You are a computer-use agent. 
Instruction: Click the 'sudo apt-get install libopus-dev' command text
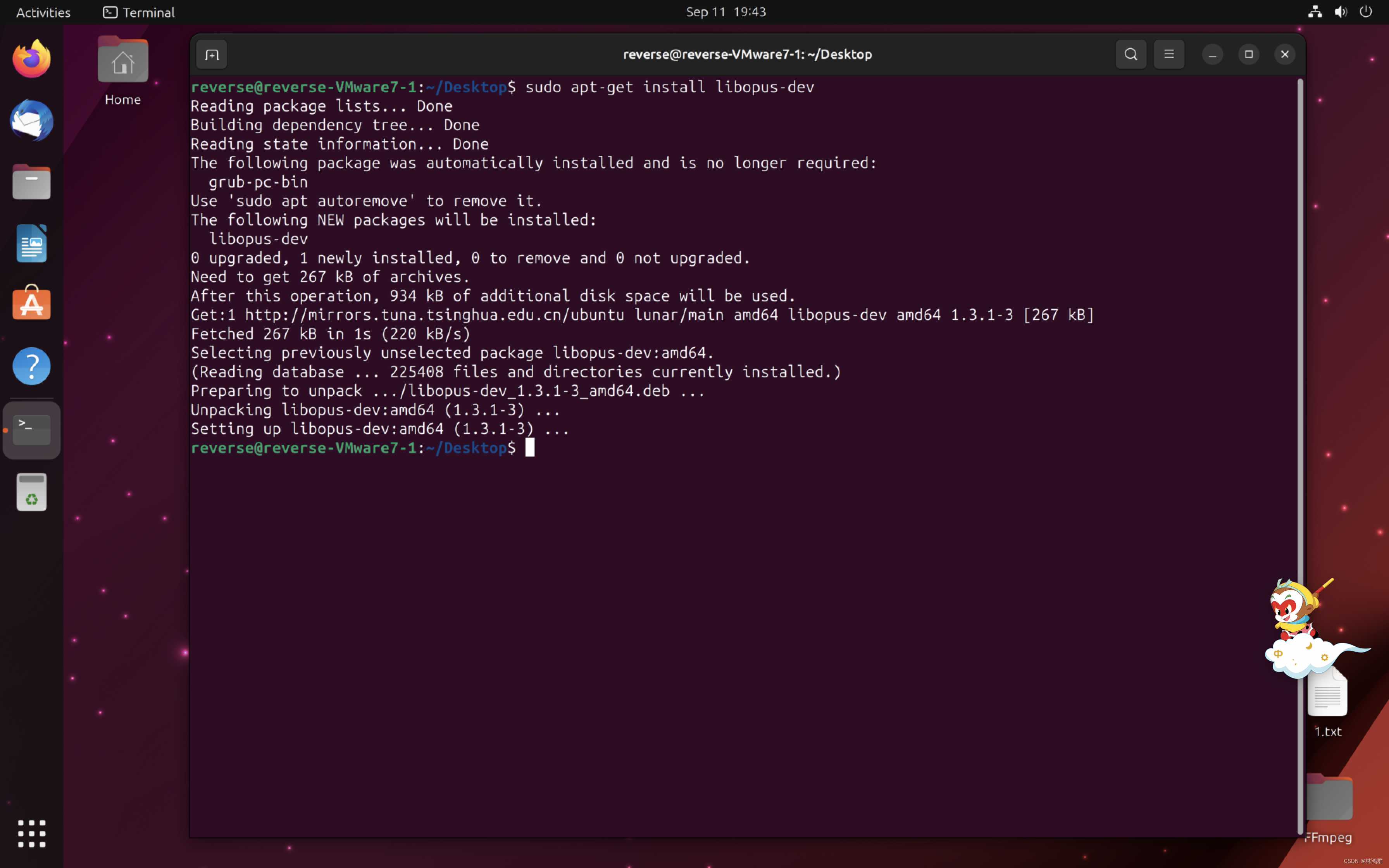coord(670,87)
